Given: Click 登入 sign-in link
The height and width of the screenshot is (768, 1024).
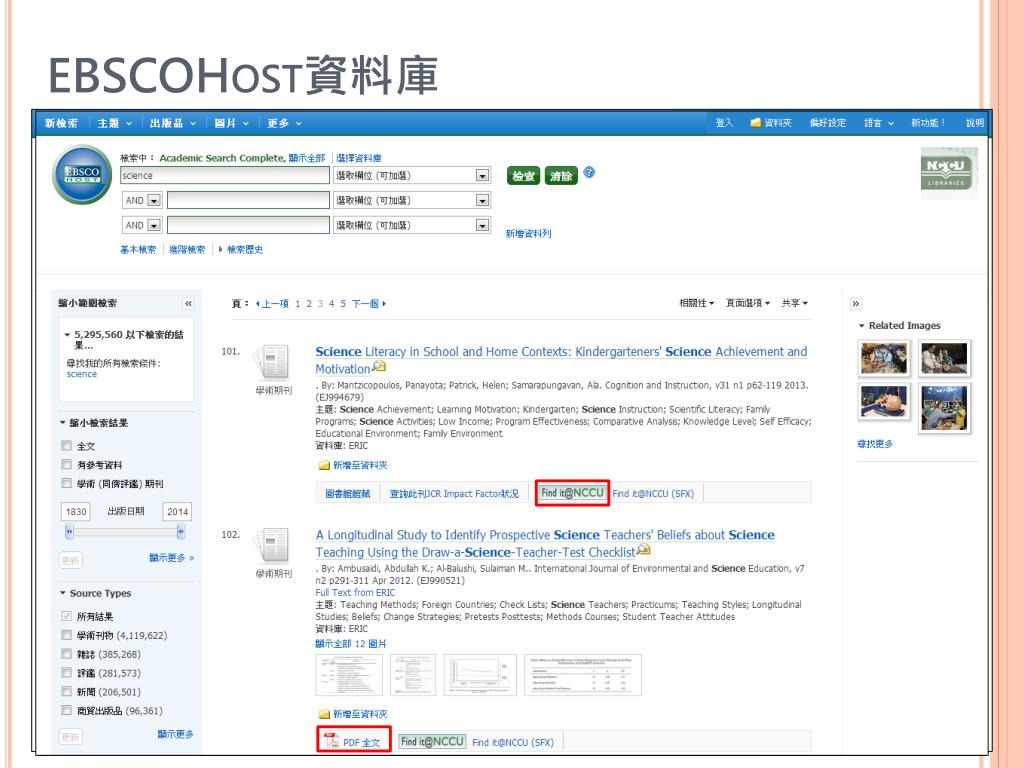Looking at the screenshot, I should tap(724, 123).
